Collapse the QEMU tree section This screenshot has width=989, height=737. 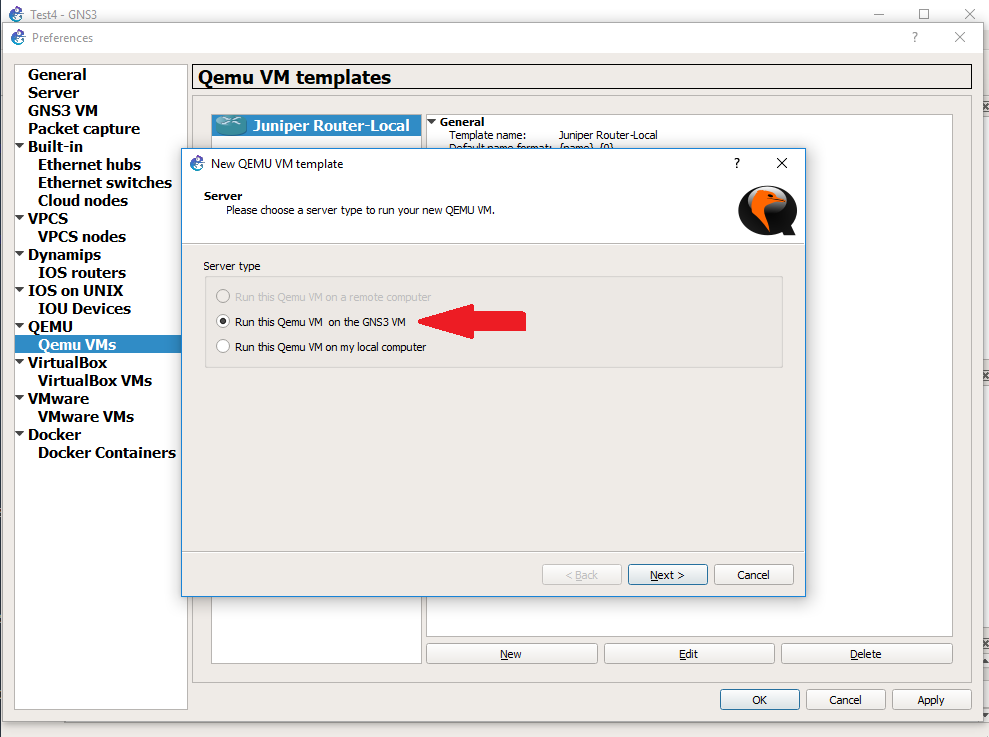pos(20,326)
